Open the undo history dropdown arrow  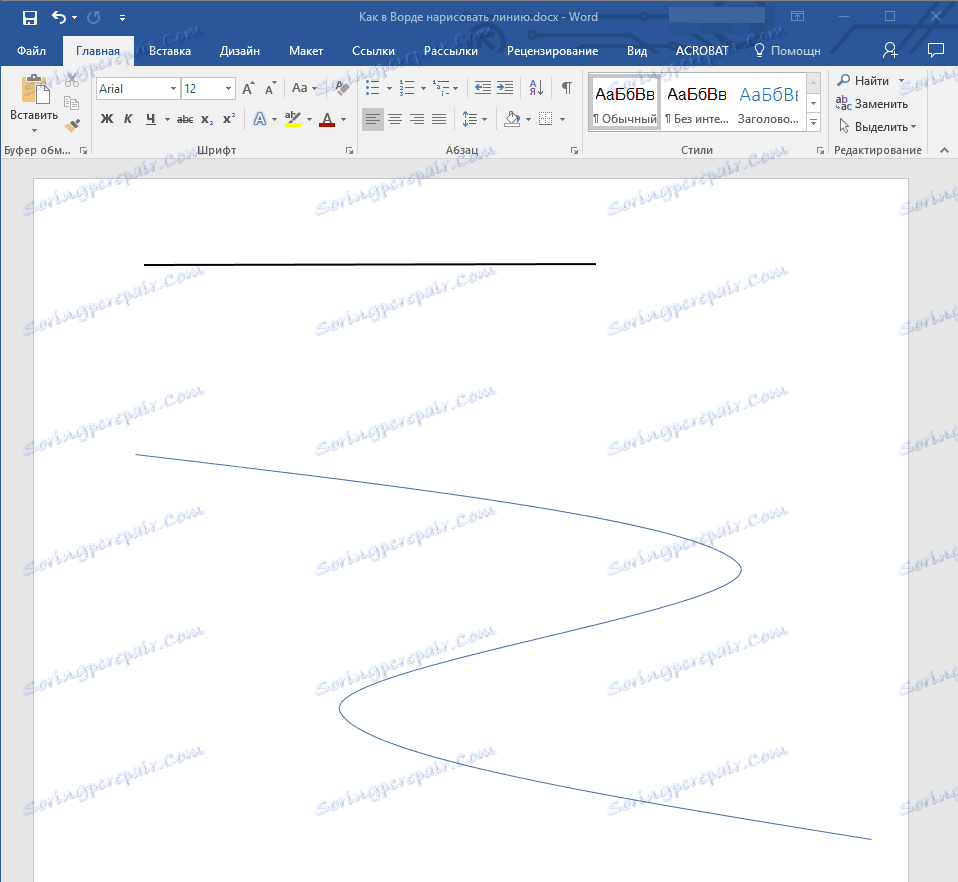point(75,18)
